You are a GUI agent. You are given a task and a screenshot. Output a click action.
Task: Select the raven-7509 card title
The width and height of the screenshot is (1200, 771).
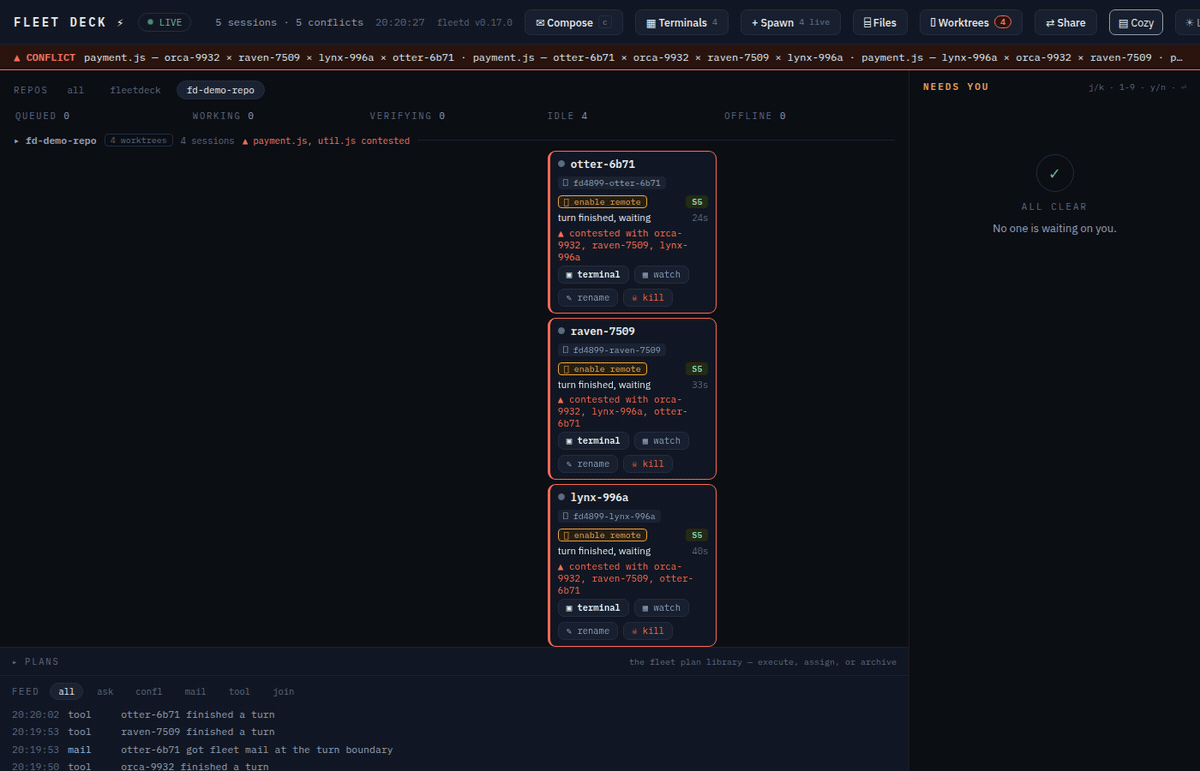603,331
